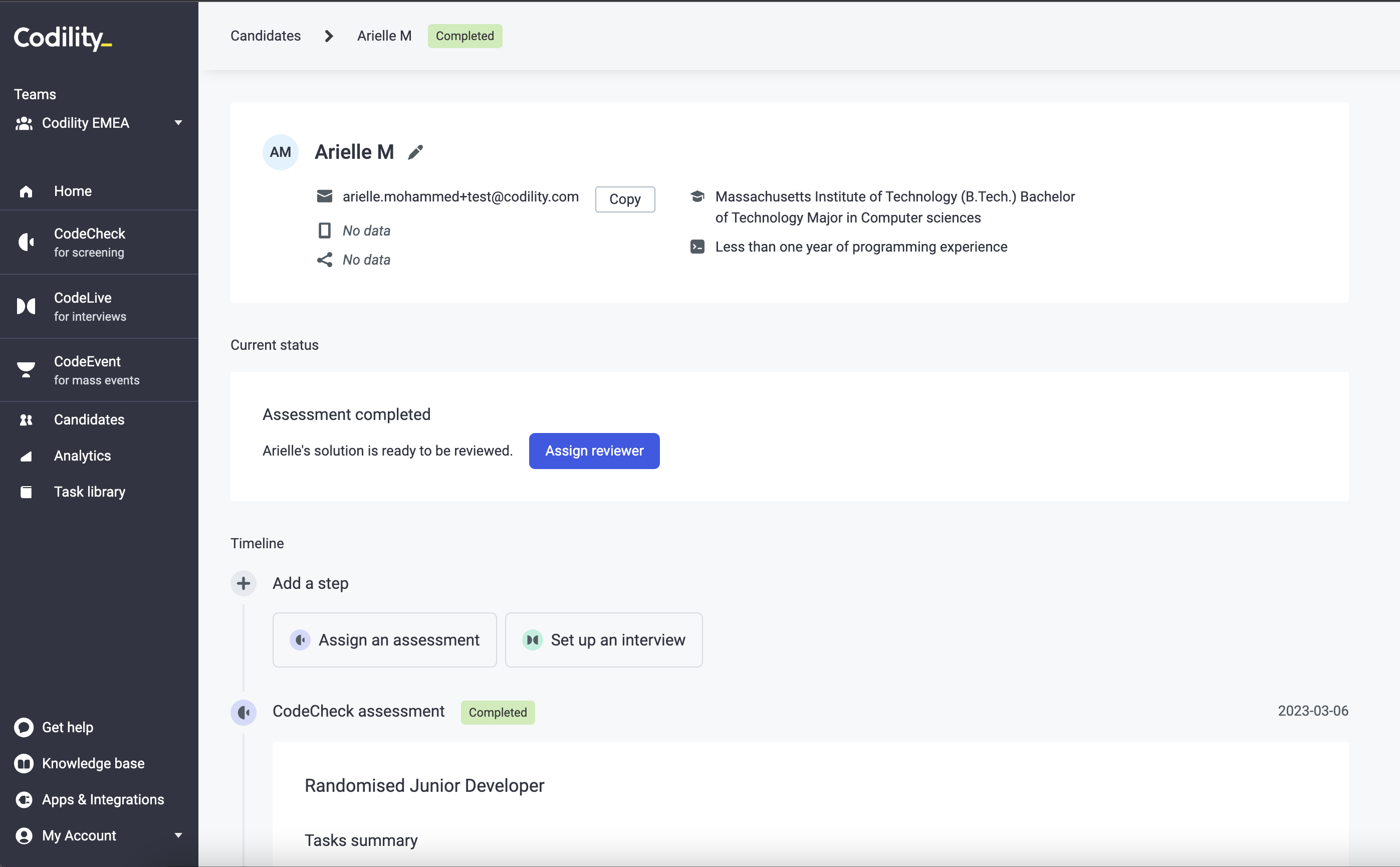Click the AM avatar circle
1400x867 pixels.
point(280,152)
